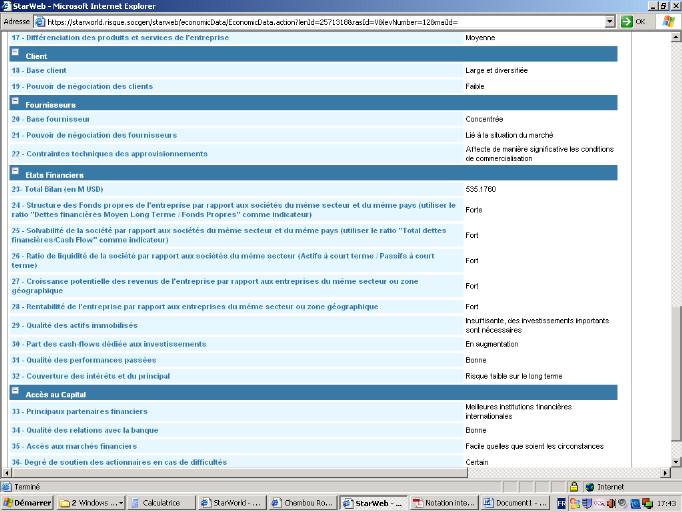Screen dimensions: 682x512
Task: Click the vertical scrollbar thumb
Action: tap(676, 374)
